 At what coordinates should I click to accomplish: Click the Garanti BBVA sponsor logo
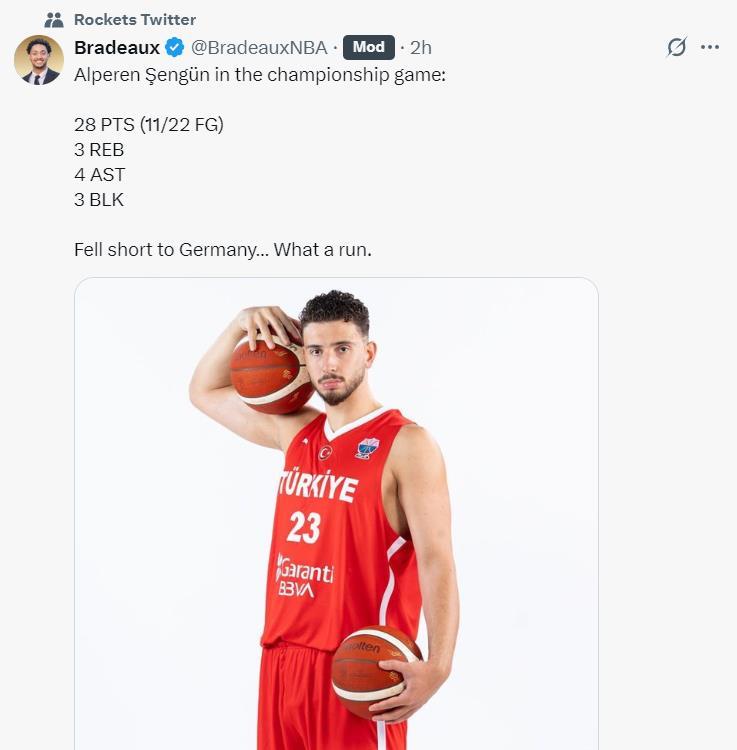[305, 576]
